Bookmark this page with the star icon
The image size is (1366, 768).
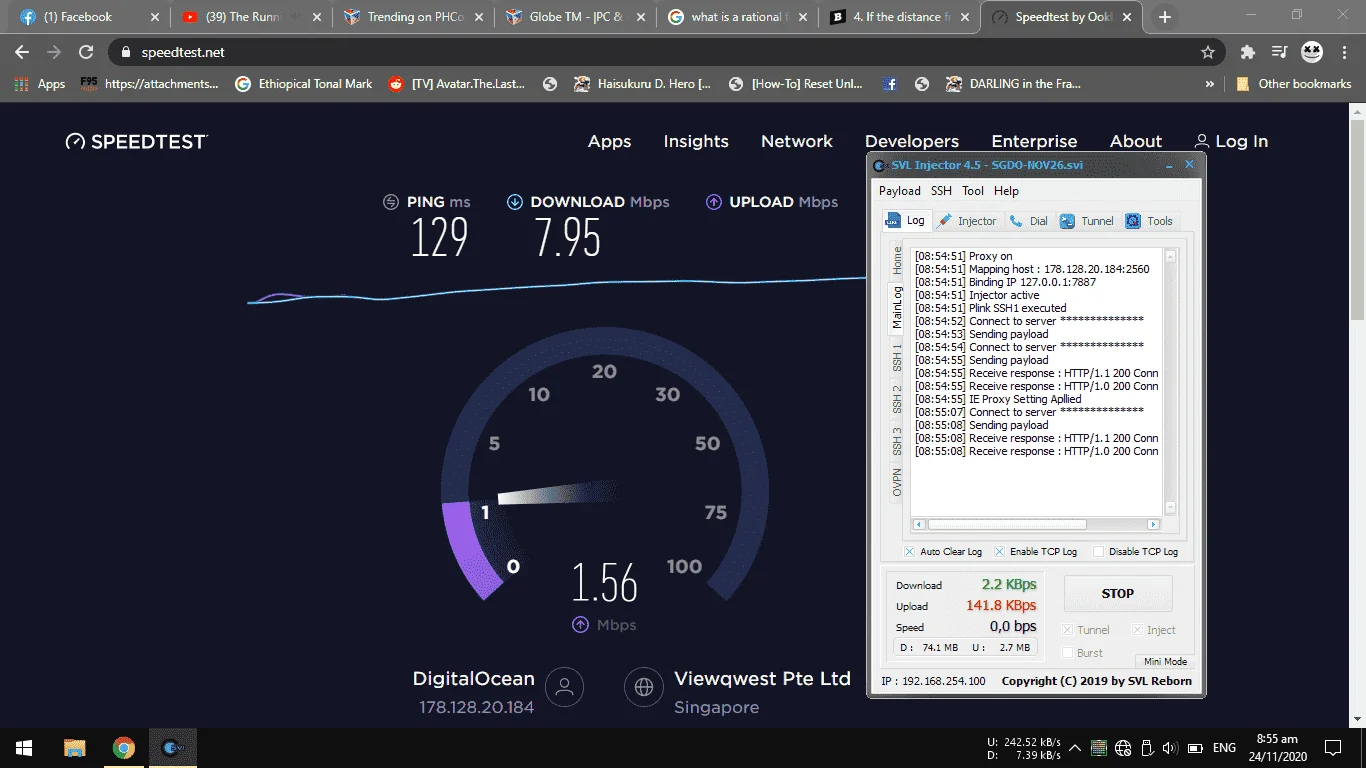pyautogui.click(x=1208, y=52)
